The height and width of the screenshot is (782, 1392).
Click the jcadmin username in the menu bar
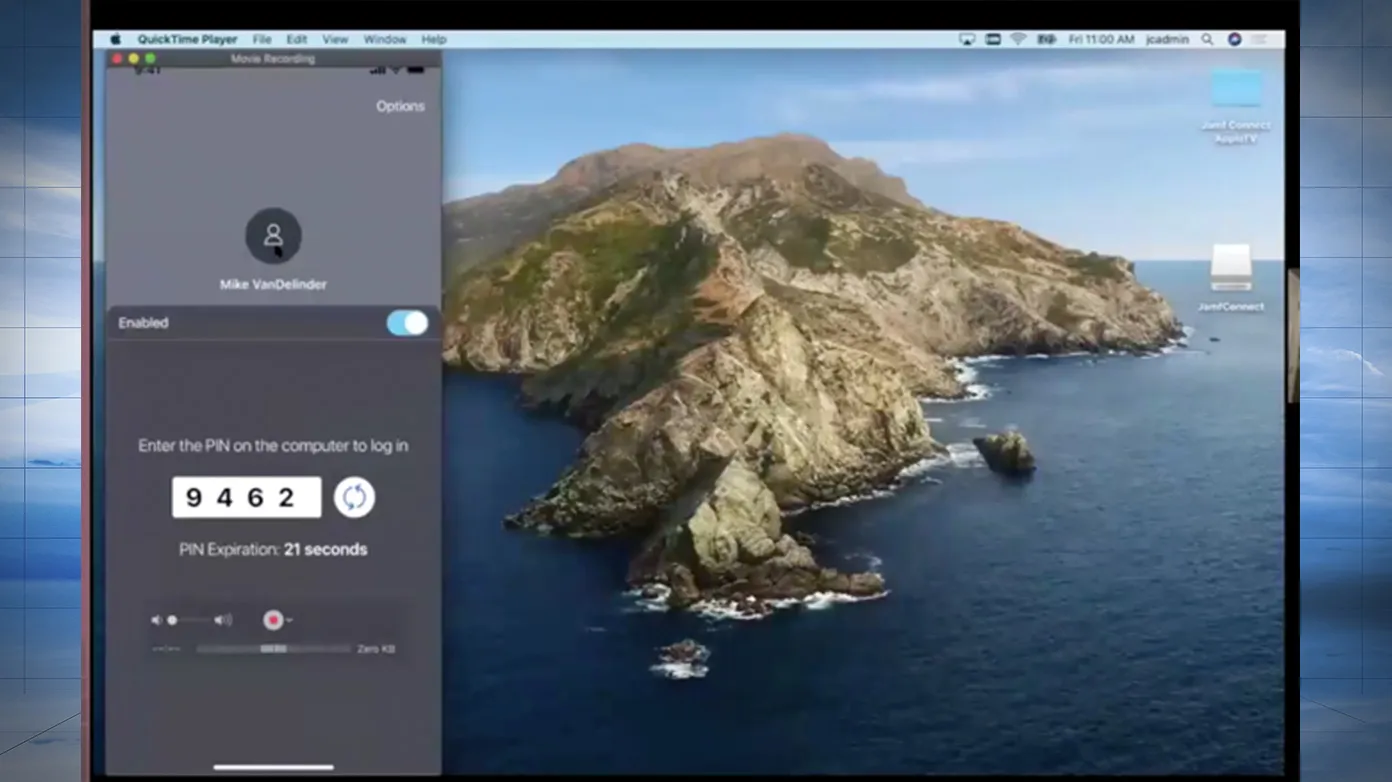[x=1166, y=39]
